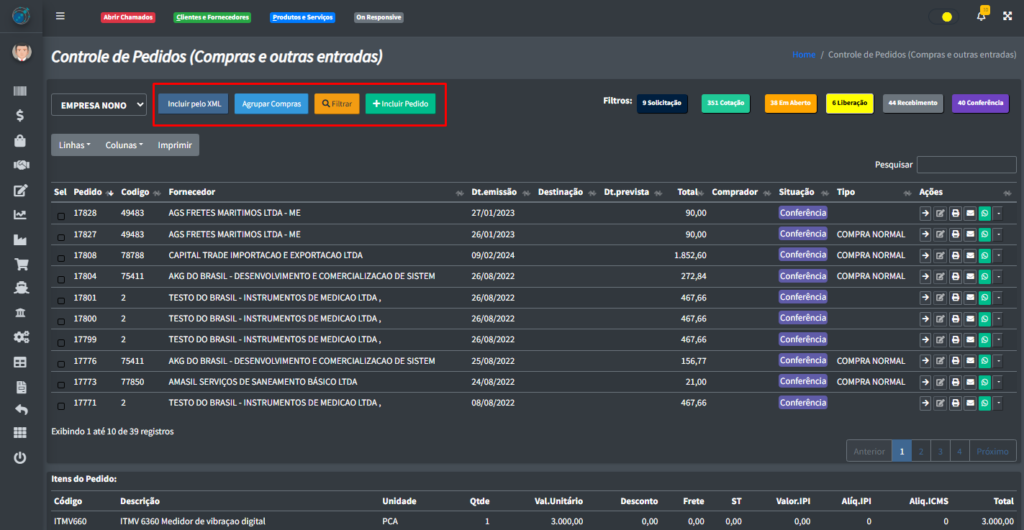Open the EMPRESA NONO company dropdown
Viewport: 1024px width, 530px height.
[99, 104]
